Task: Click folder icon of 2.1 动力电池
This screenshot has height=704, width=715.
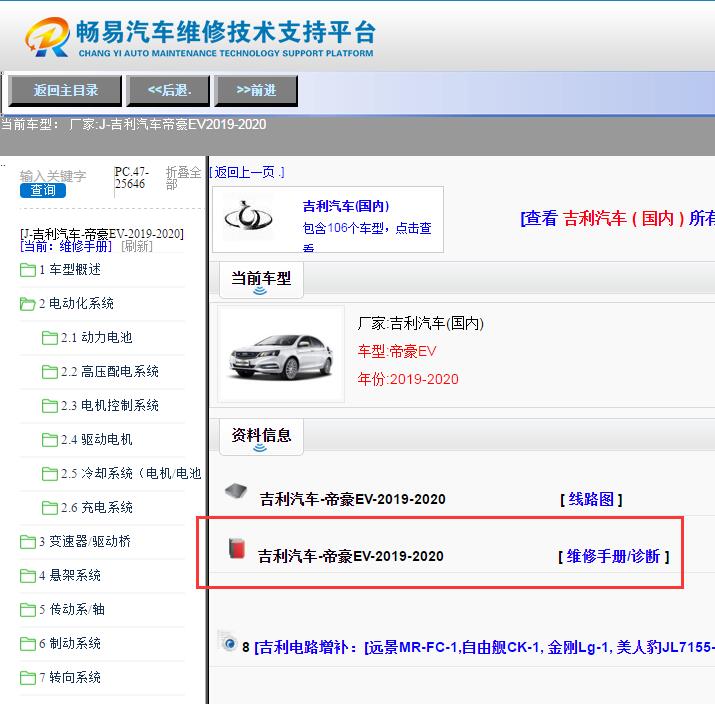Action: point(50,338)
